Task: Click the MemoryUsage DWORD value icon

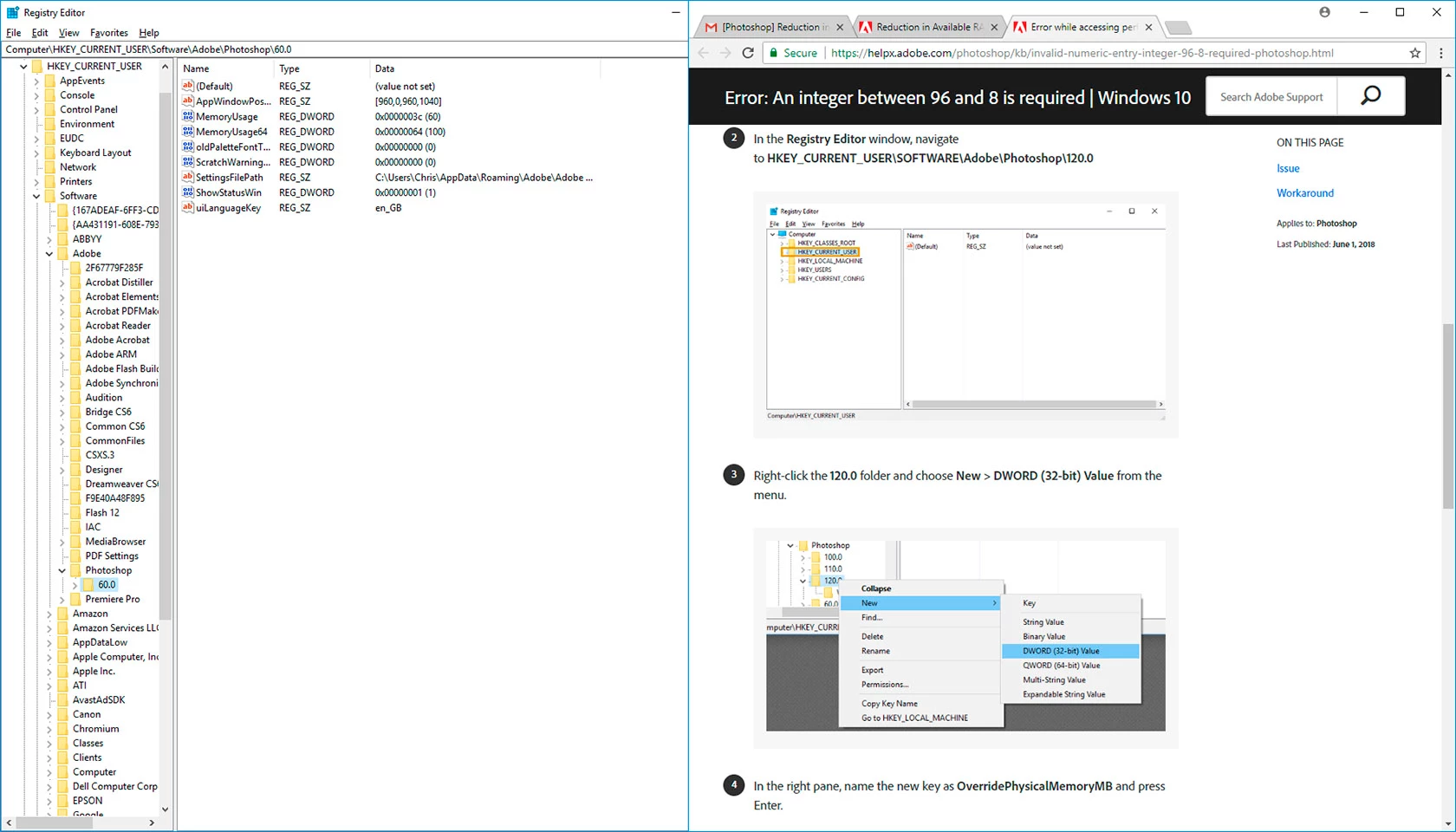Action: point(188,116)
